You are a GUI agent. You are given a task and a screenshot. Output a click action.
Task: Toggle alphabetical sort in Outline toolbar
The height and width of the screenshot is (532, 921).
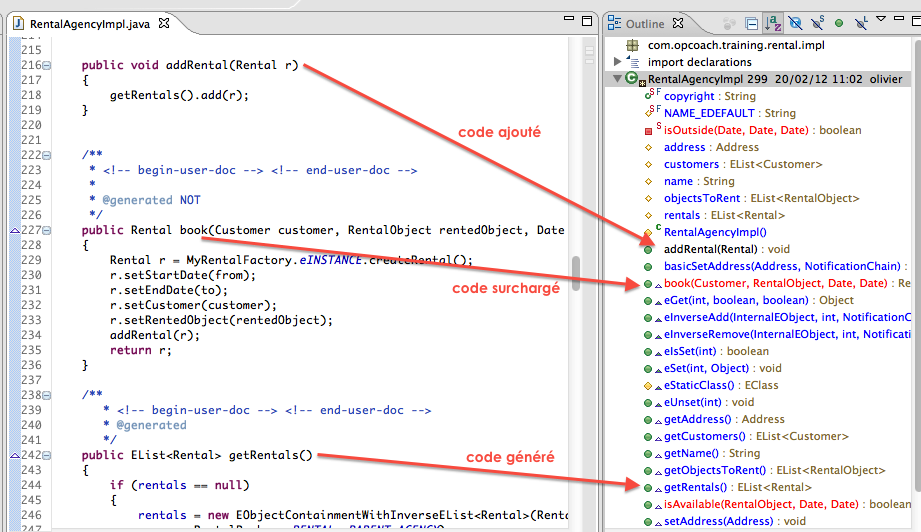point(772,23)
